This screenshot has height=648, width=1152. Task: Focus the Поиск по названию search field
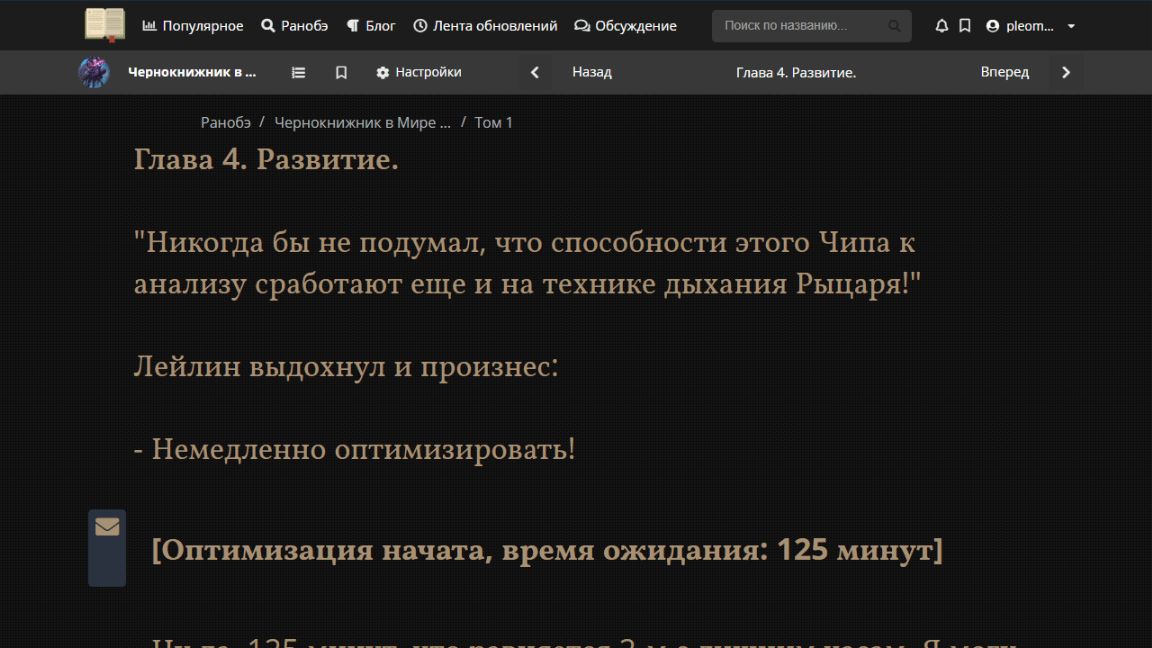point(811,26)
